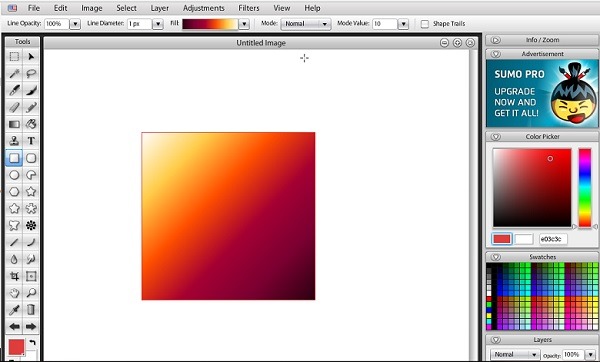The width and height of the screenshot is (600, 362).
Task: Open the Mode Value dropdown
Action: pyautogui.click(x=403, y=24)
